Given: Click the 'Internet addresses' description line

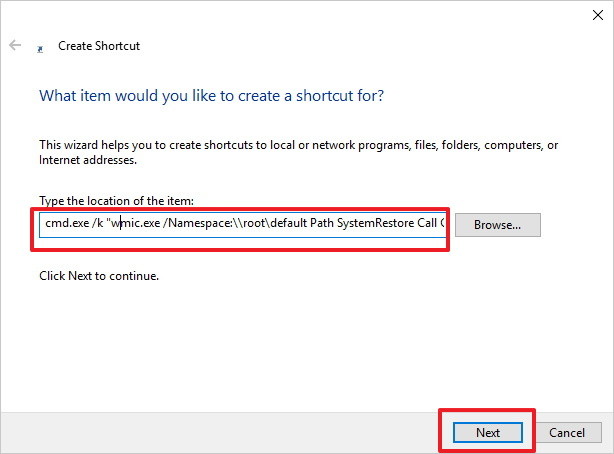Looking at the screenshot, I should 87,159.
